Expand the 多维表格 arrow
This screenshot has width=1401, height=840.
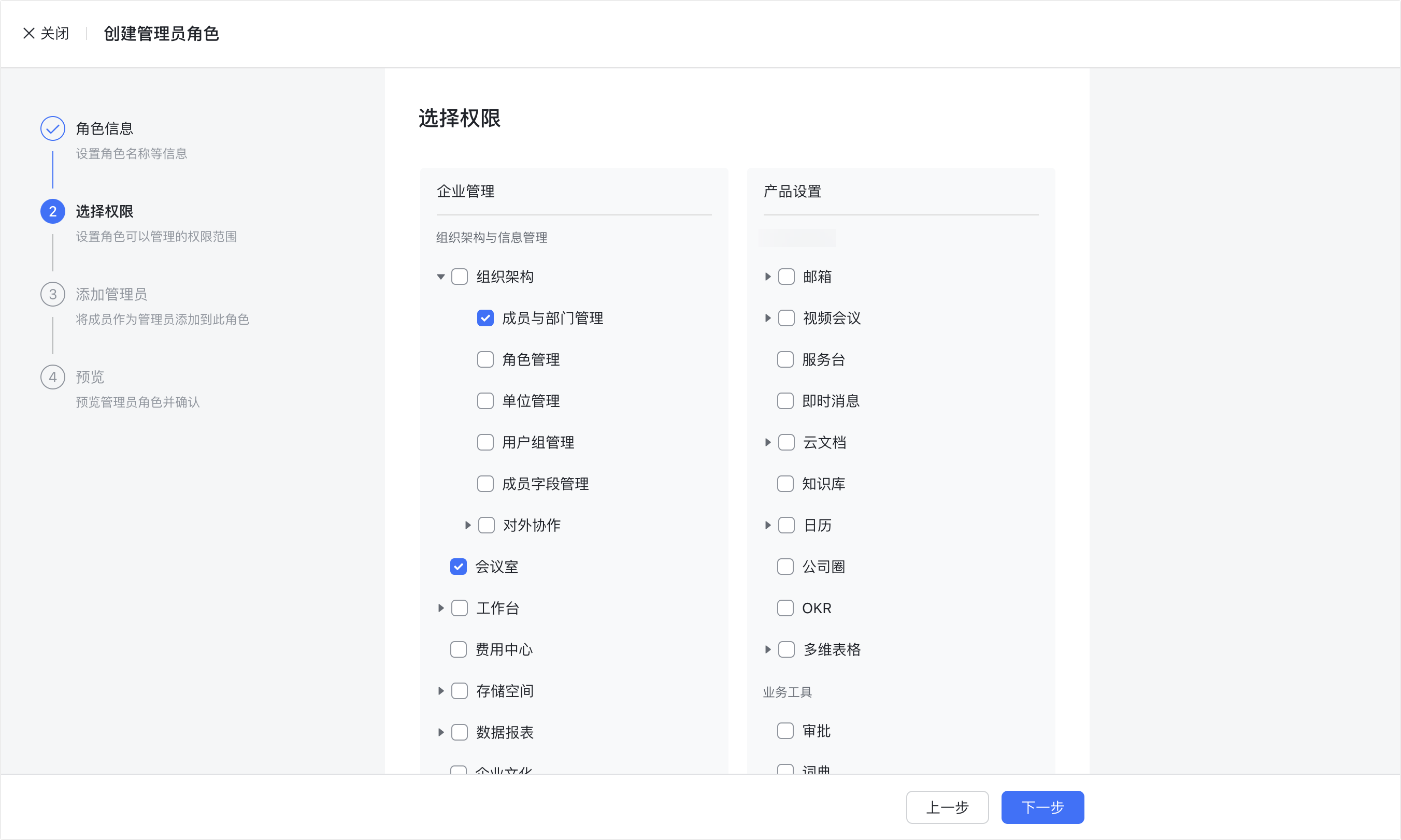click(768, 649)
